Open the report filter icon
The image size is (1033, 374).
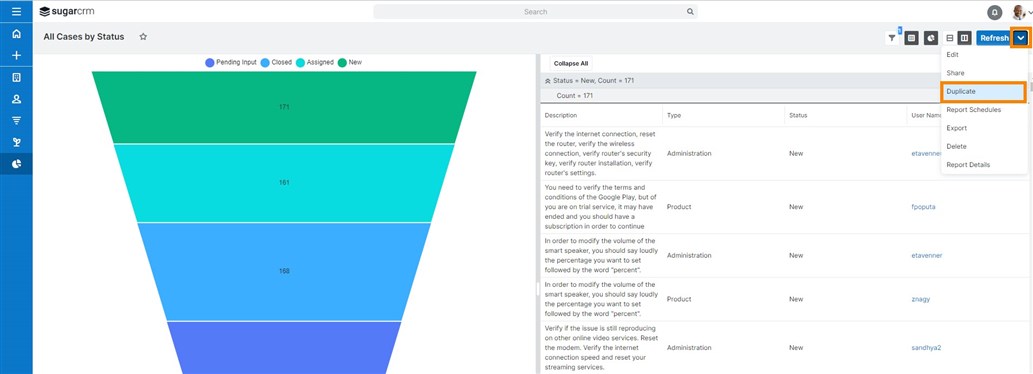click(892, 38)
